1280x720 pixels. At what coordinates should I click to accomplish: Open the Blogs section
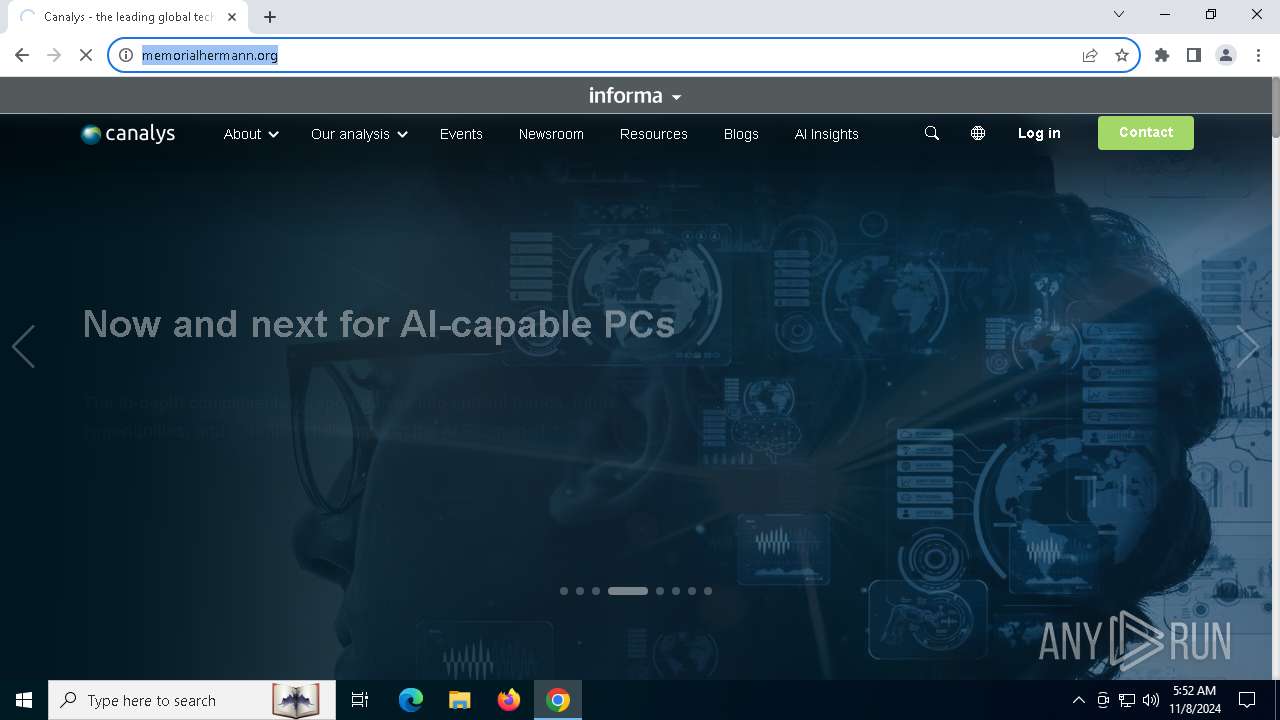click(x=741, y=134)
